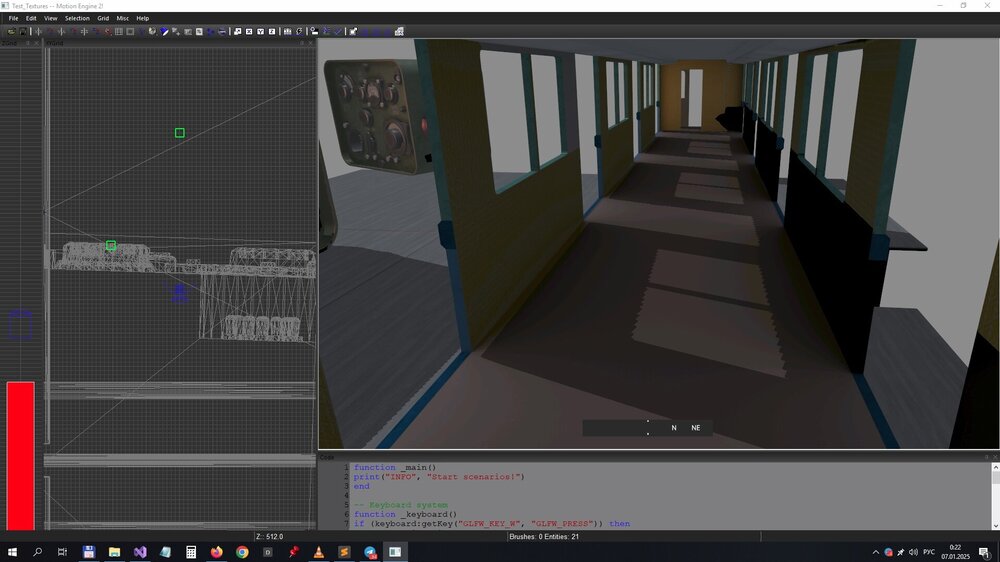
Task: Click the Y lock toolbar button
Action: 260,31
